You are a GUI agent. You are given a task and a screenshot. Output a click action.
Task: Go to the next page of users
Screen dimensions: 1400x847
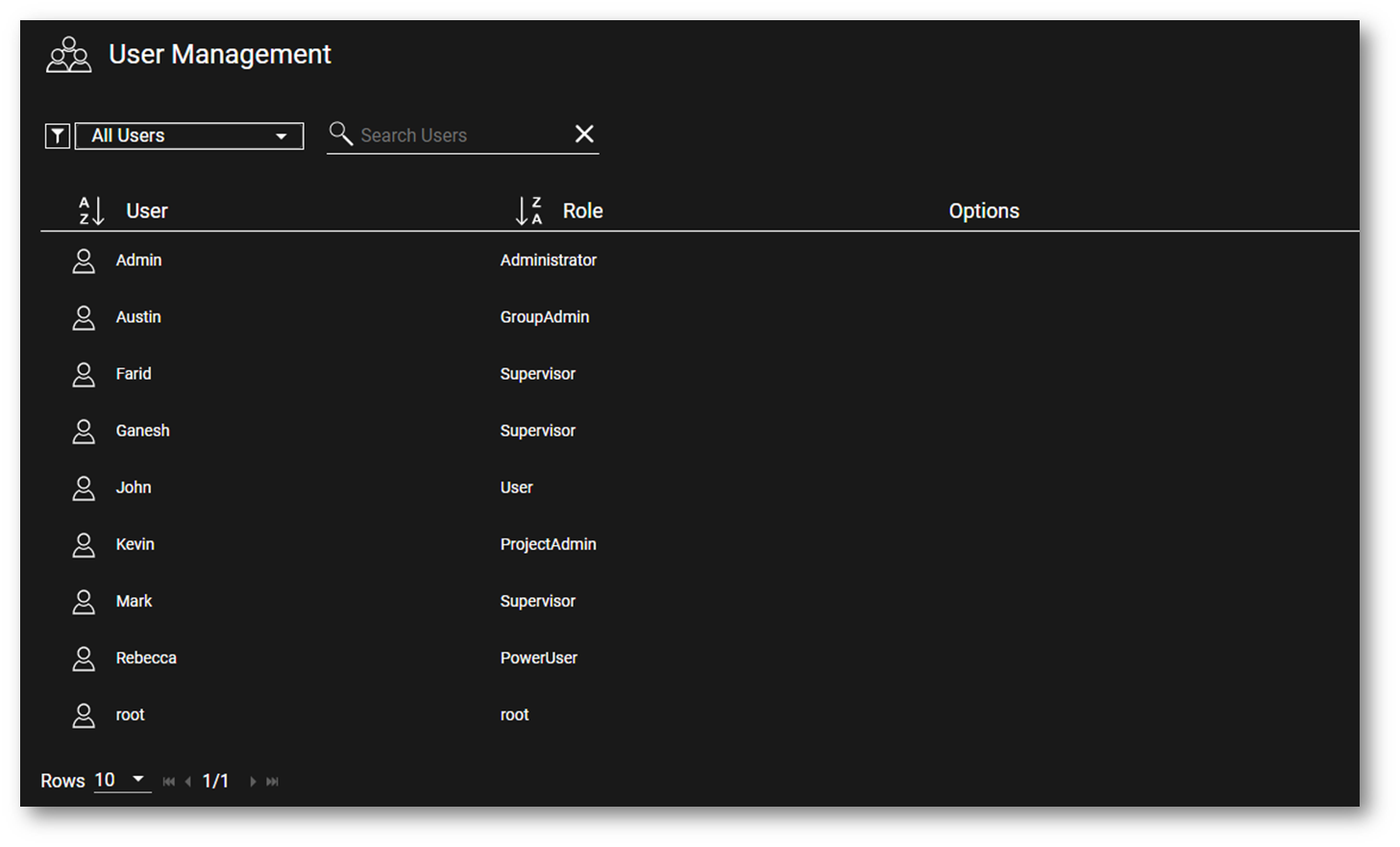click(253, 782)
